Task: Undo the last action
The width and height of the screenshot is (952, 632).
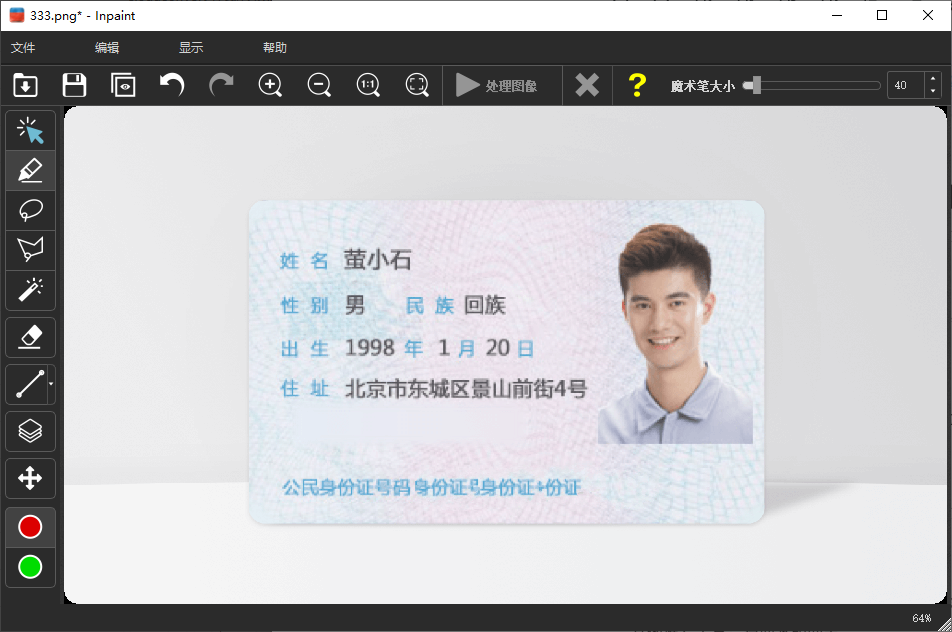Action: (x=172, y=86)
